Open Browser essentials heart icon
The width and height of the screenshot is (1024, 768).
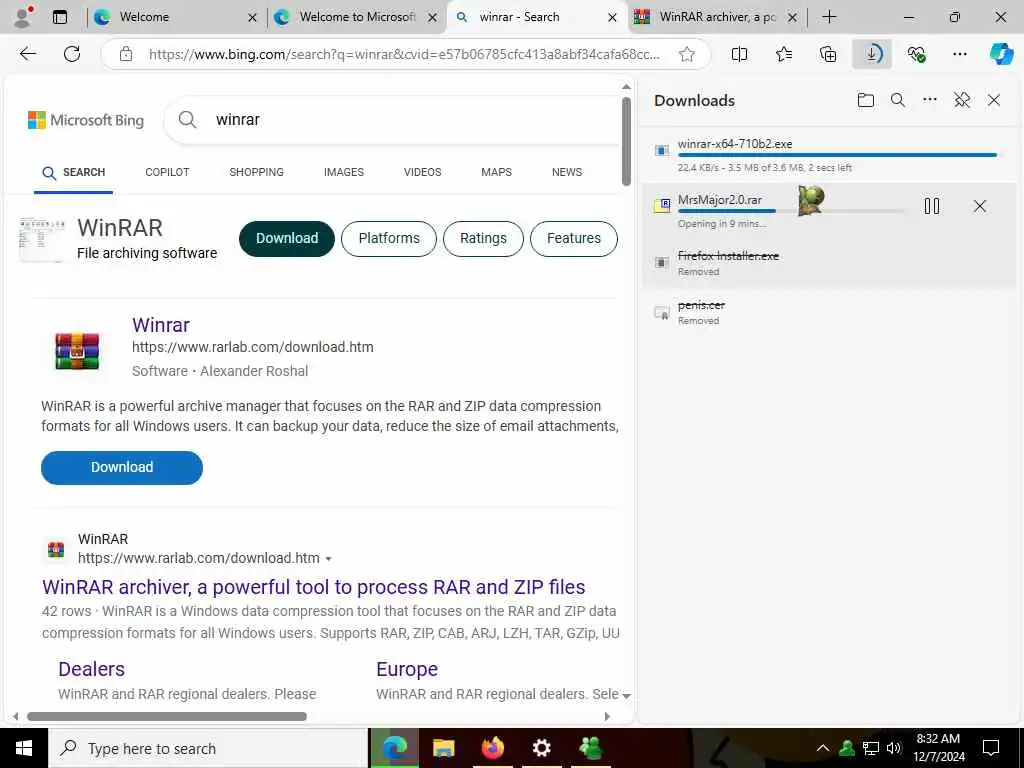tap(916, 54)
